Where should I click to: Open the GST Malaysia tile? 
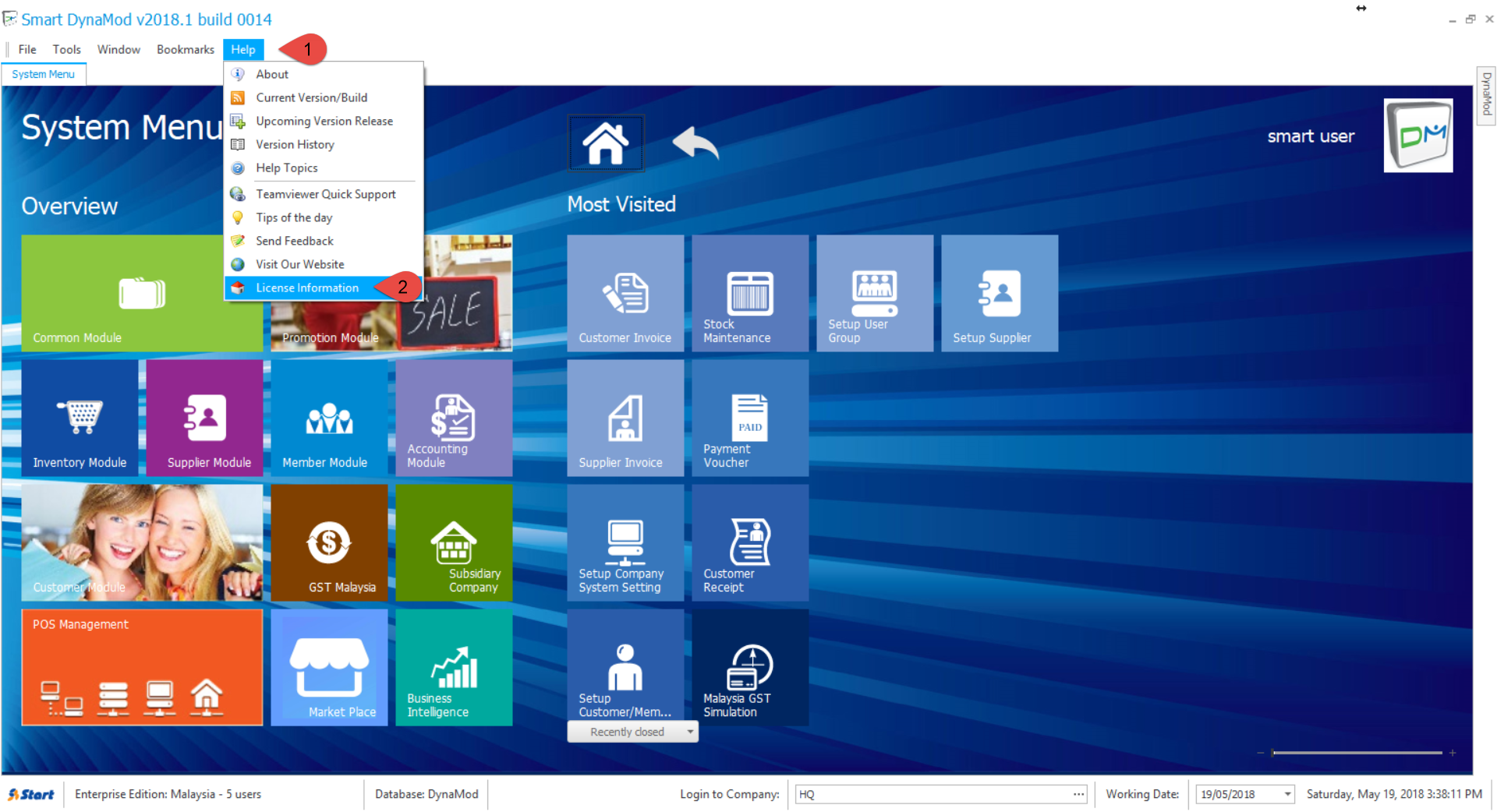pyautogui.click(x=329, y=542)
